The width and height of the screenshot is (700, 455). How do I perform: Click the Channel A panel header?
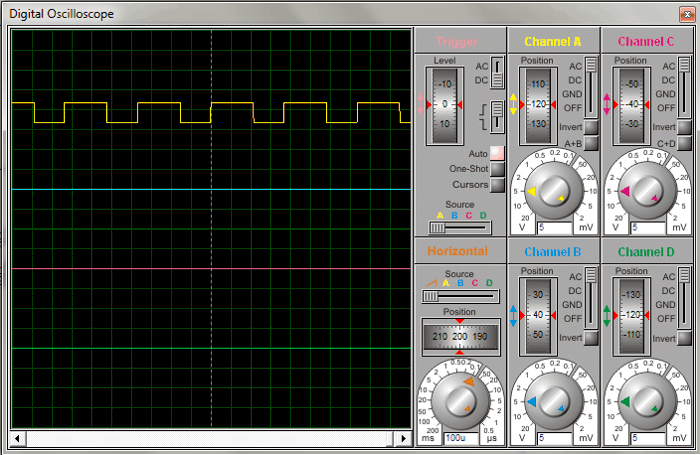(x=553, y=41)
